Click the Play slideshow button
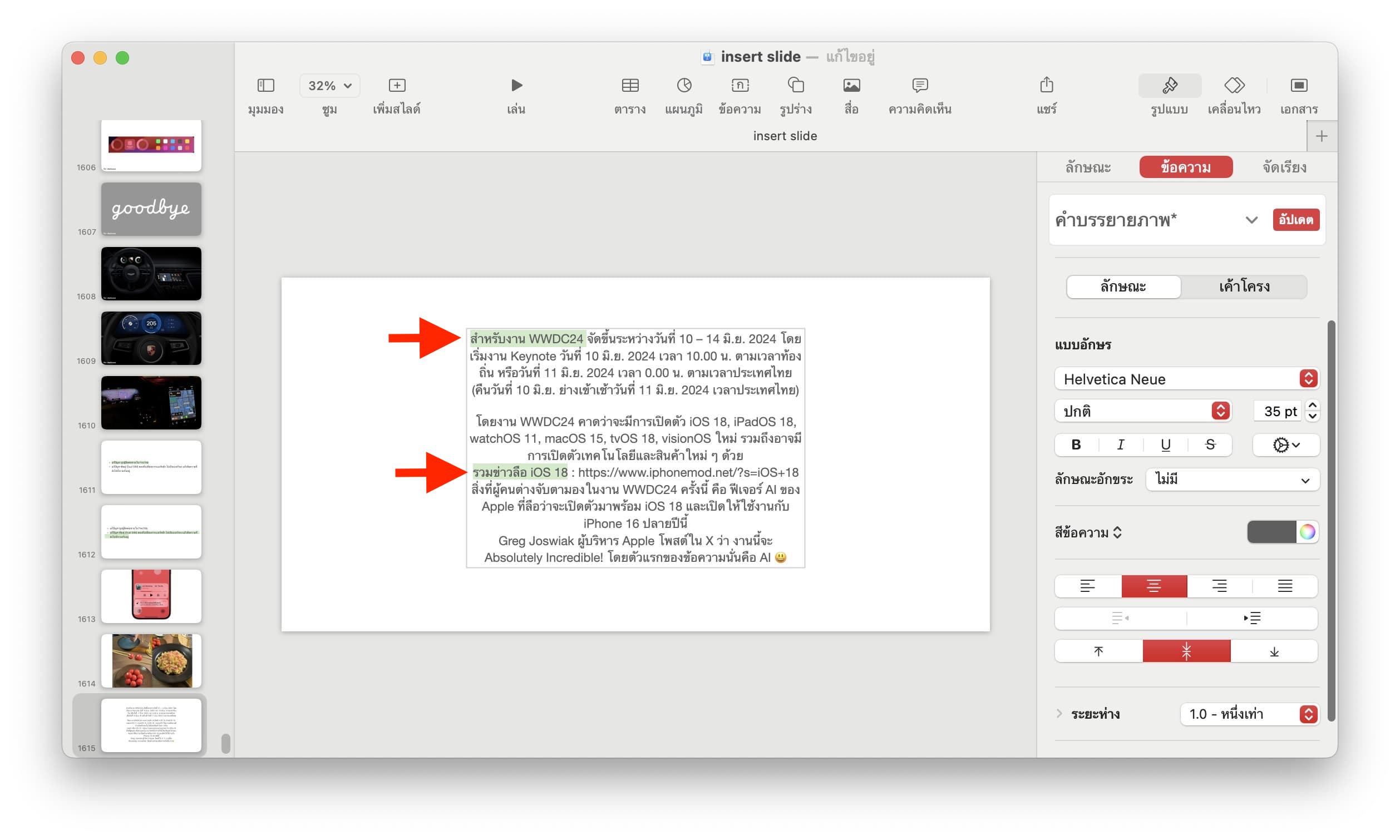Viewport: 1400px width, 840px height. 515,86
